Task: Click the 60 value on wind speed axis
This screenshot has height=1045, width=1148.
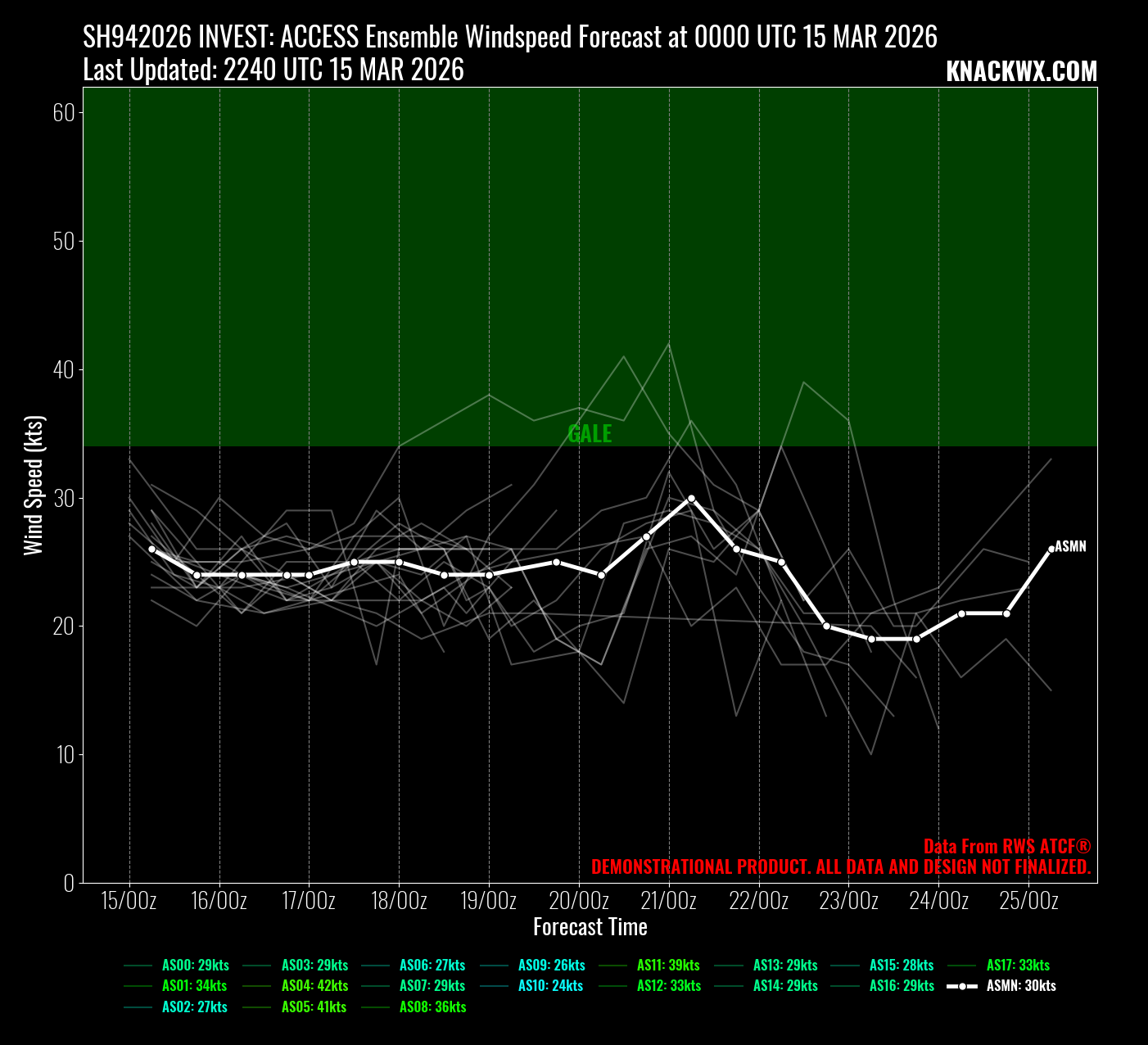Action: tap(63, 113)
